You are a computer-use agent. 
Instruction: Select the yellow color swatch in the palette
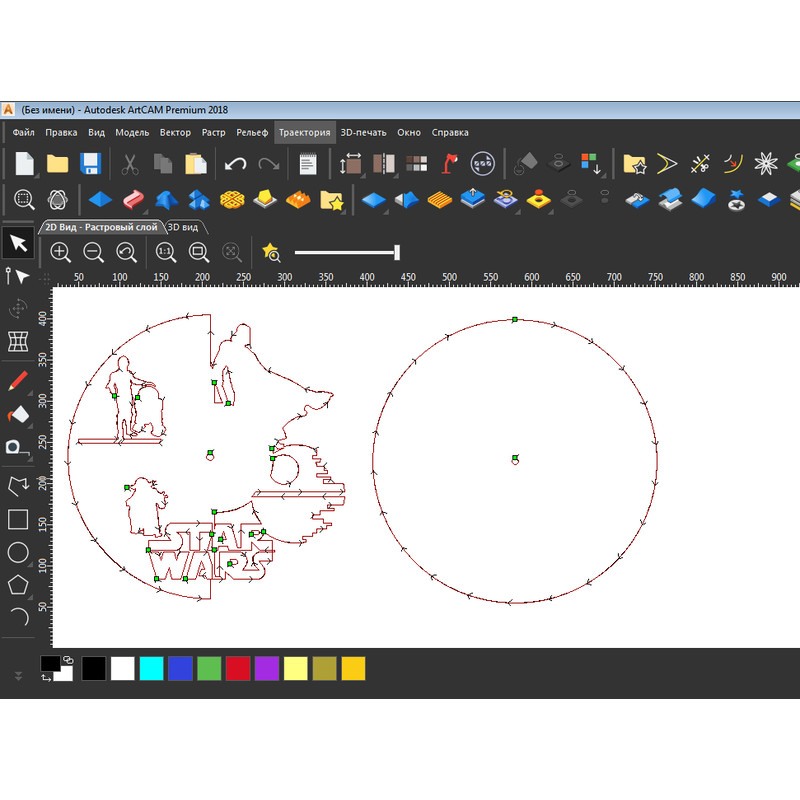(x=353, y=668)
